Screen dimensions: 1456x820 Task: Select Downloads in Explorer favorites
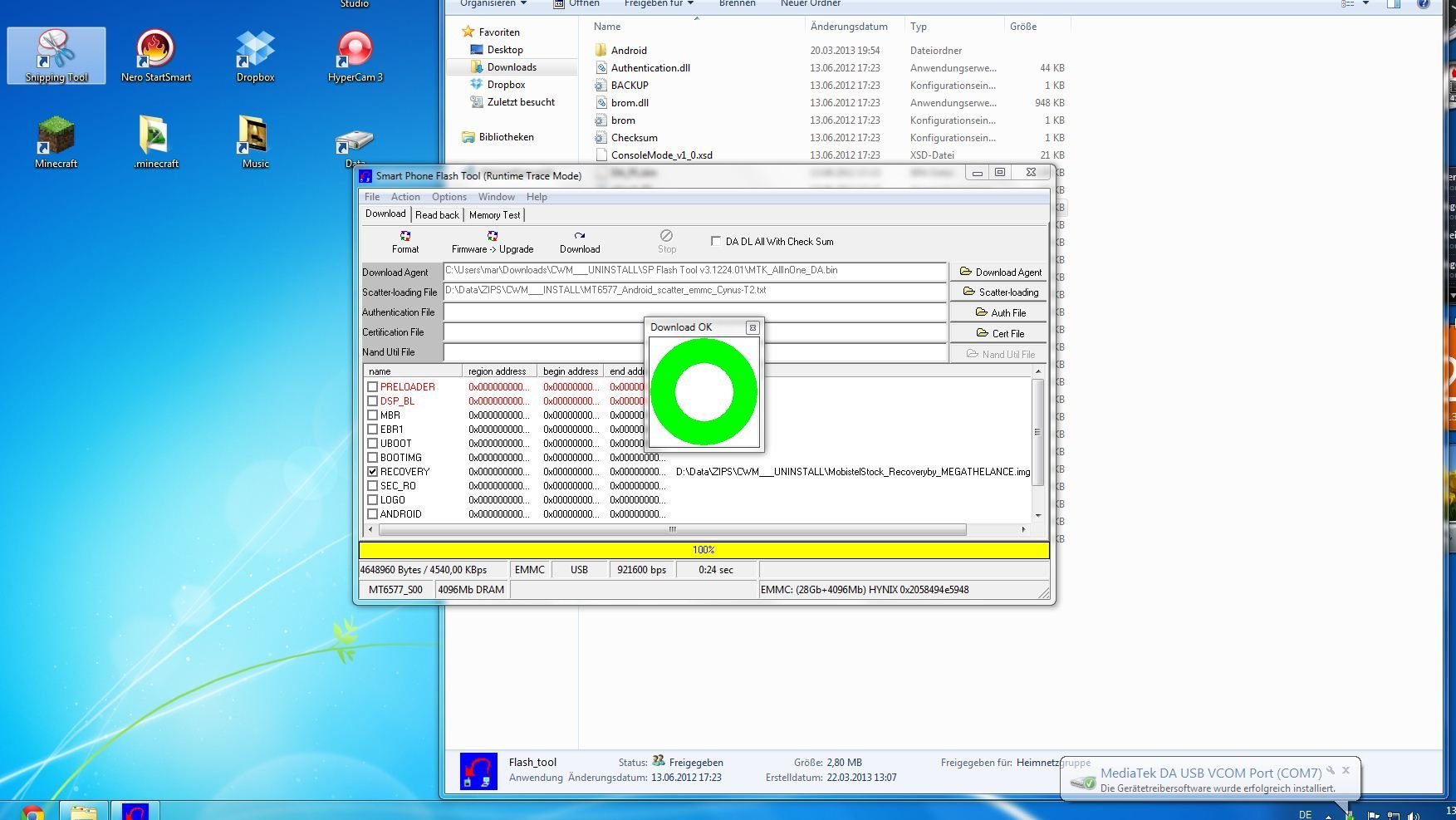(512, 67)
